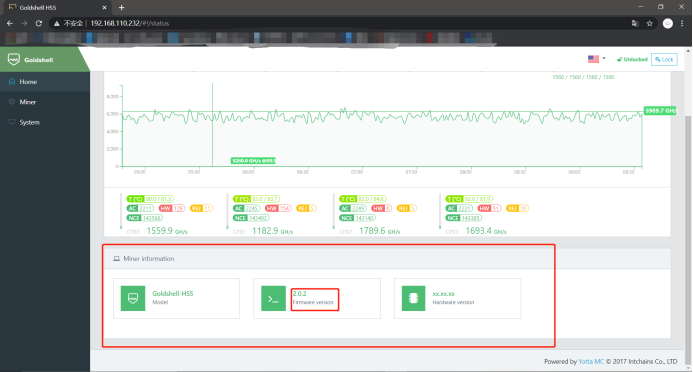Click the Miner gear icon in sidebar

pyautogui.click(x=11, y=102)
